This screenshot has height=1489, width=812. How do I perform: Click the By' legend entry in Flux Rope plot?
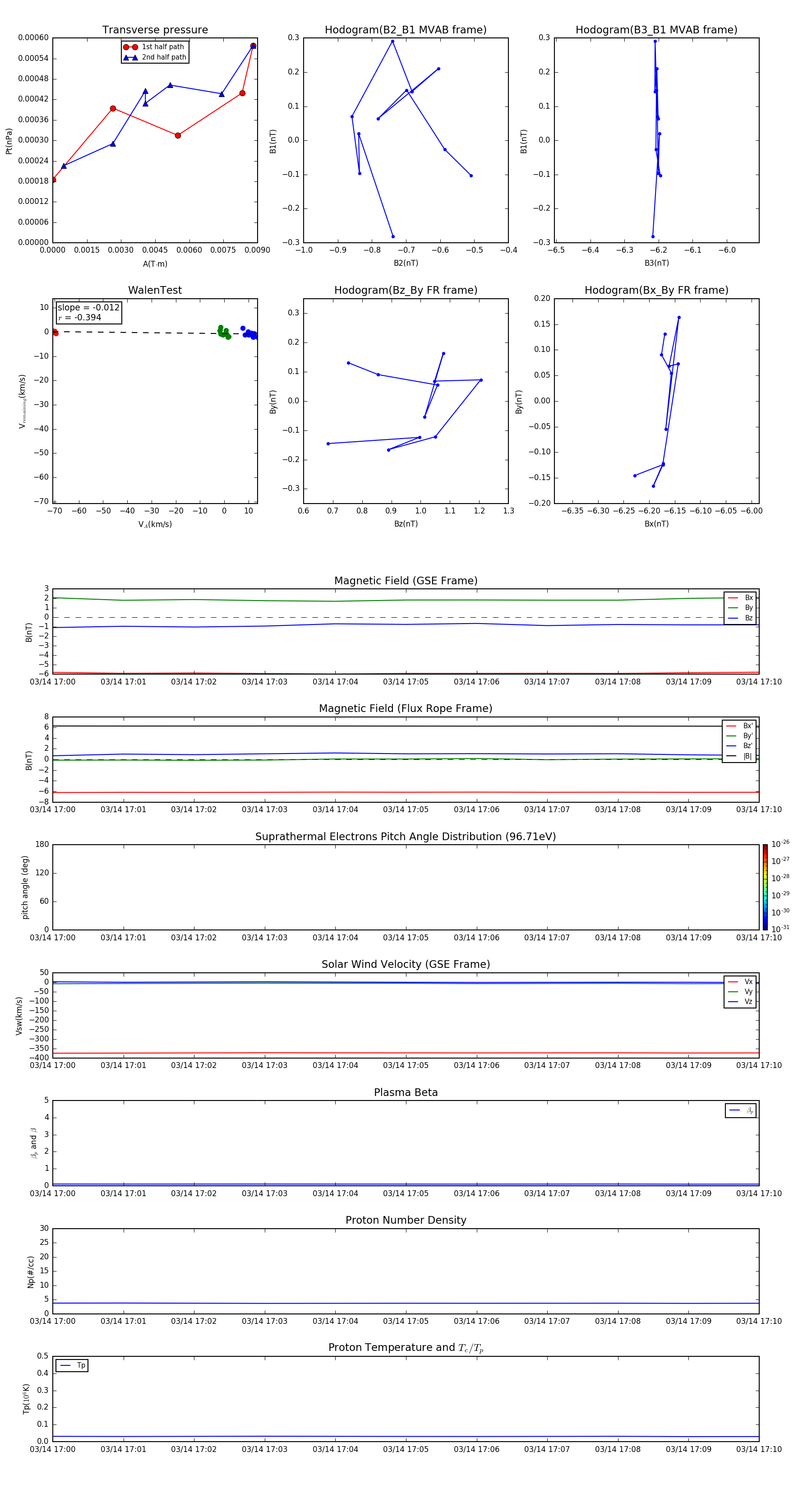coord(739,736)
